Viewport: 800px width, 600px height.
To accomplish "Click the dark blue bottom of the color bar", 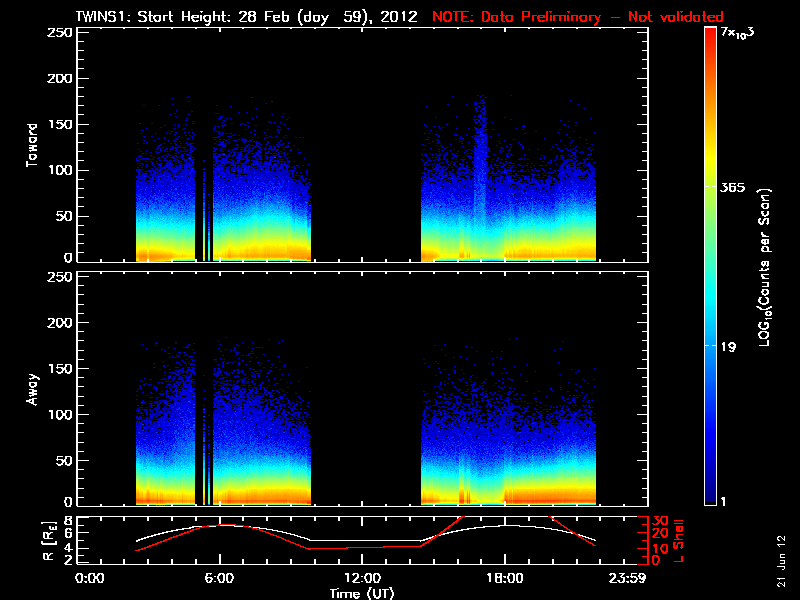I will pyautogui.click(x=710, y=498).
